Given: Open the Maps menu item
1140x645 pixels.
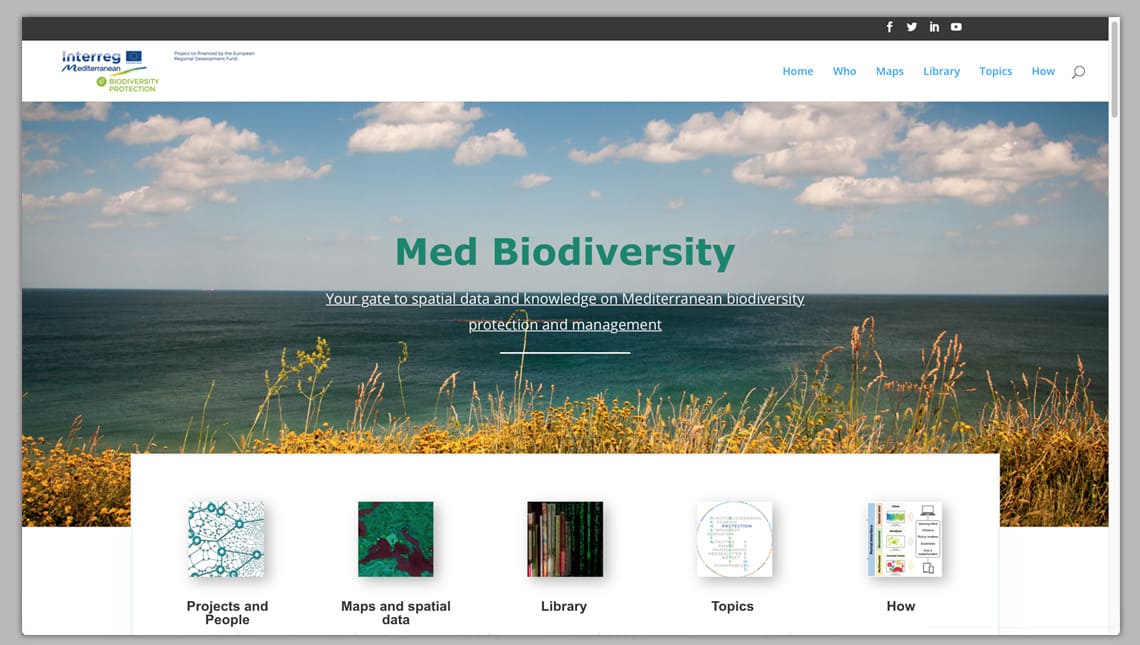Looking at the screenshot, I should 889,72.
